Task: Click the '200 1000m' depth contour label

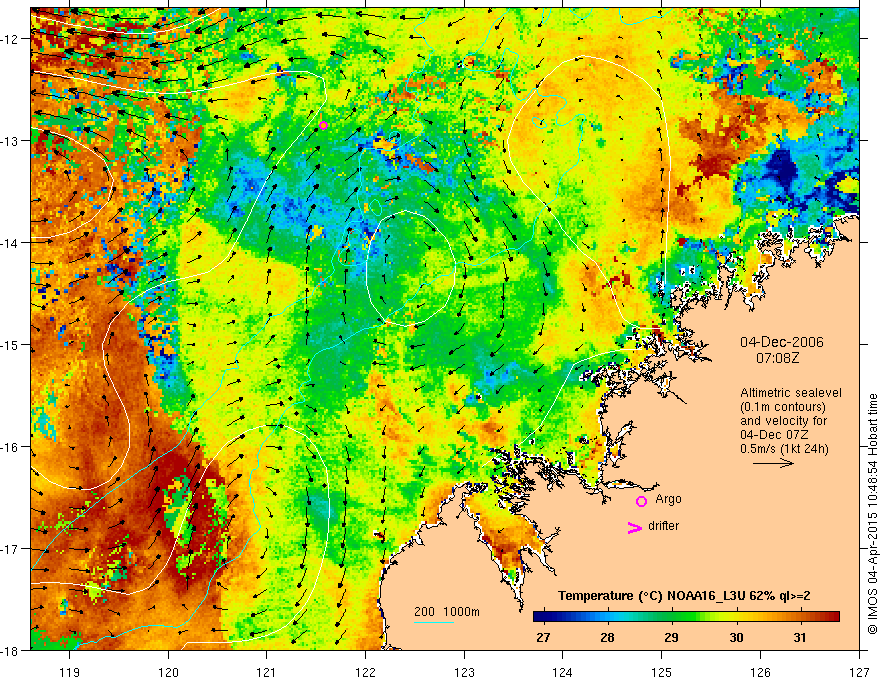Action: (447, 612)
